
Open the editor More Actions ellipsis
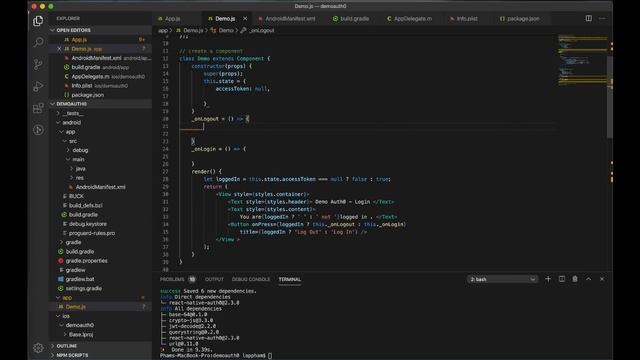click(x=602, y=18)
